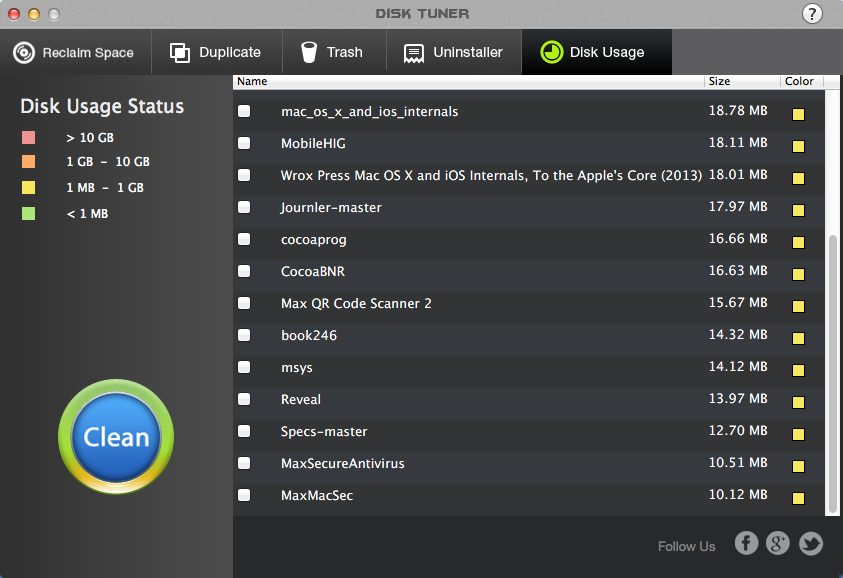This screenshot has width=843, height=578.
Task: Select the CocoaBNR entry name
Action: (x=313, y=272)
